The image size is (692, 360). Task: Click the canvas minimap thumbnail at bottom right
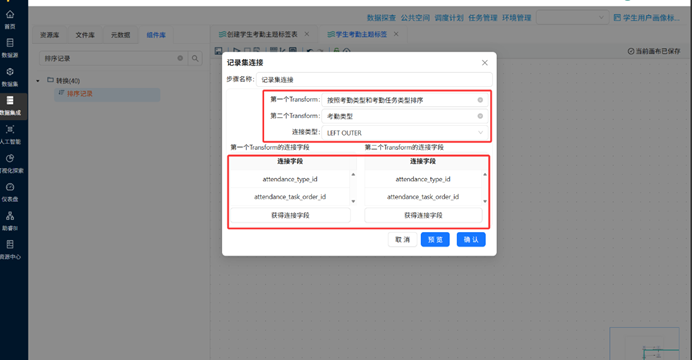644,344
